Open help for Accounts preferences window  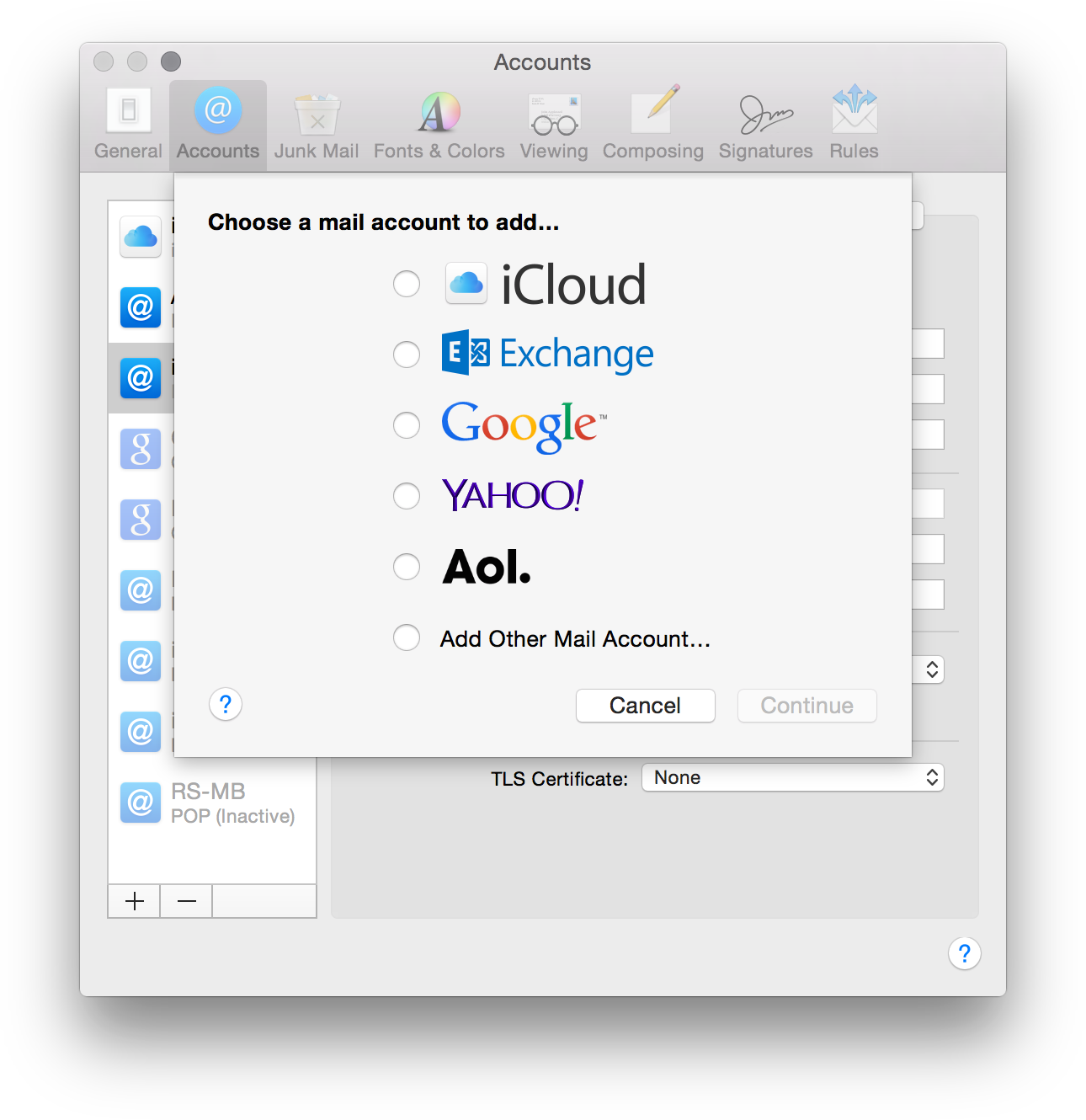tap(965, 953)
